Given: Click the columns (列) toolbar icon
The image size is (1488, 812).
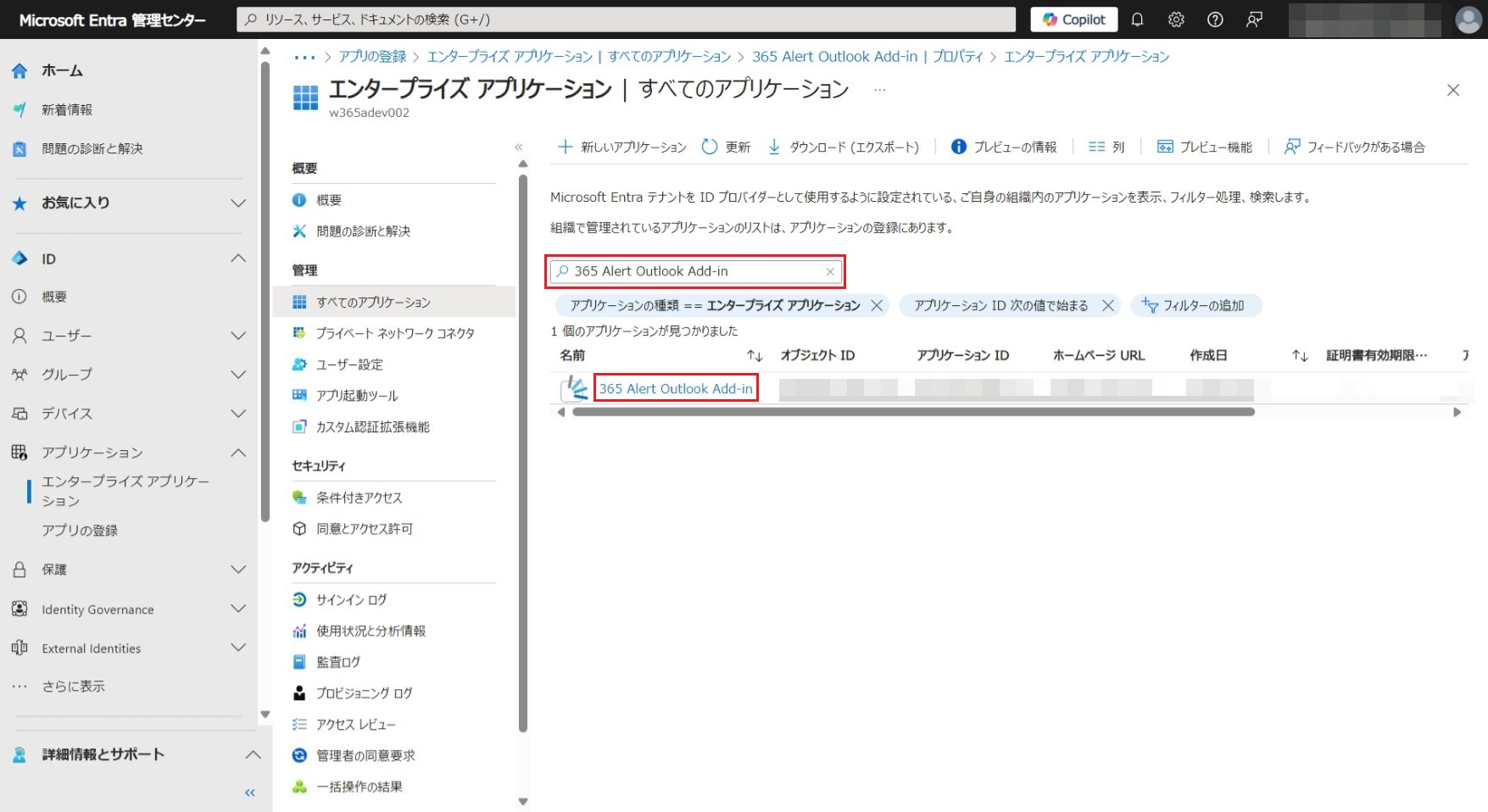Looking at the screenshot, I should [x=1096, y=147].
